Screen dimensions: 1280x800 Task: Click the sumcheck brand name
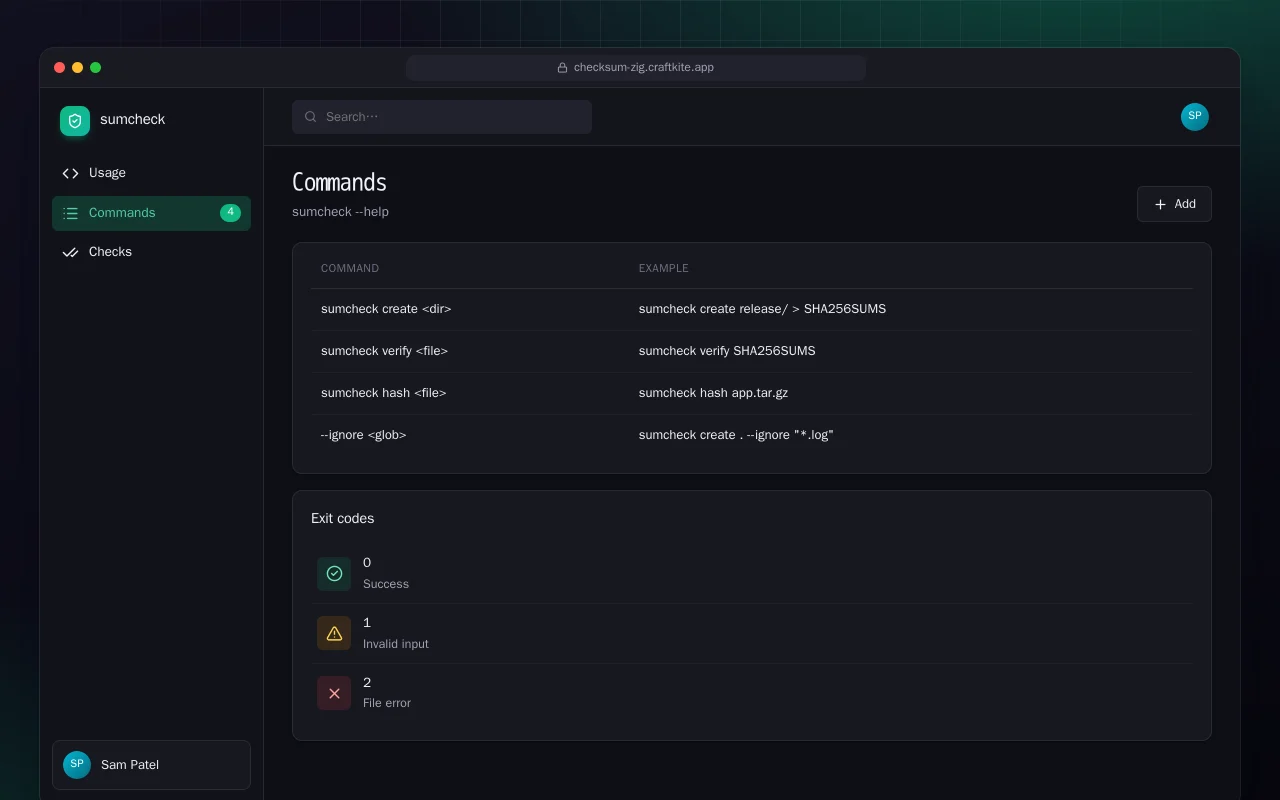(x=132, y=120)
